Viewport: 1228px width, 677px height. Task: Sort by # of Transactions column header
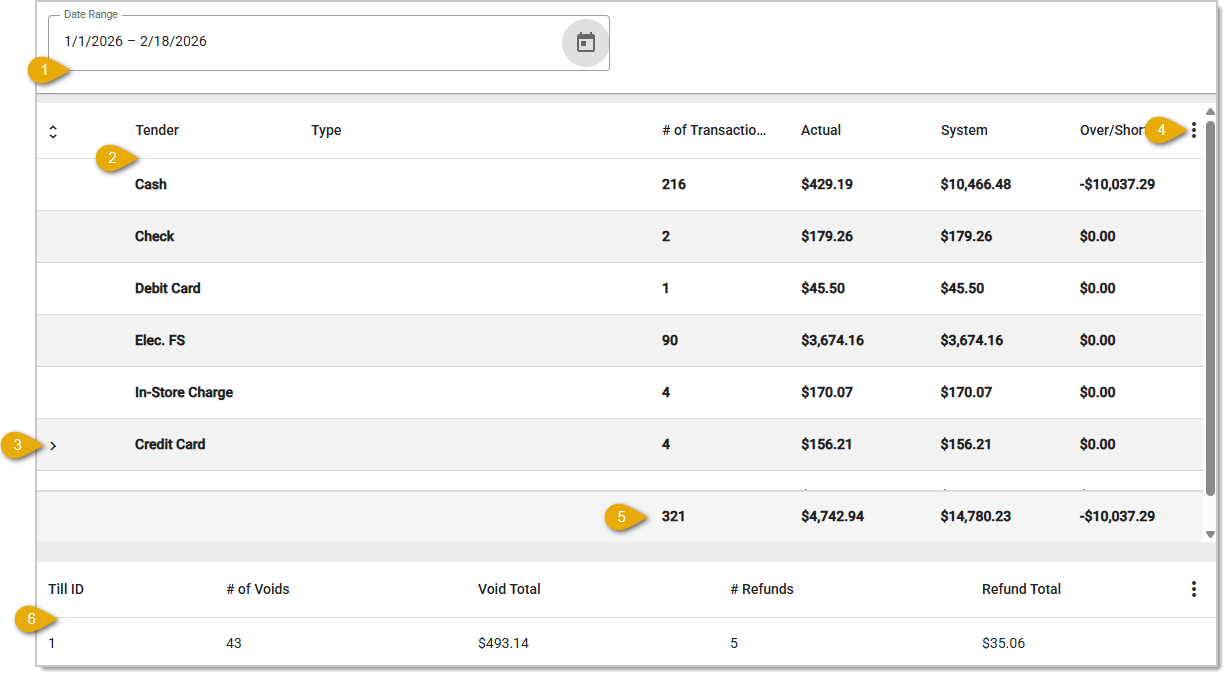tap(714, 130)
